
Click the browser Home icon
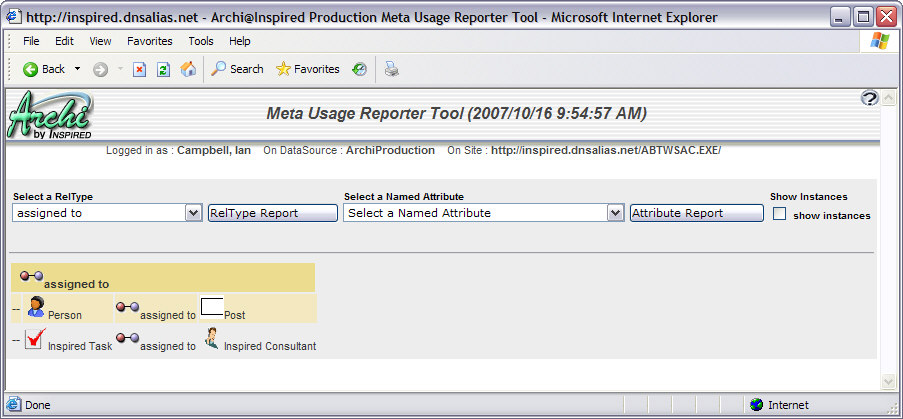(x=188, y=69)
